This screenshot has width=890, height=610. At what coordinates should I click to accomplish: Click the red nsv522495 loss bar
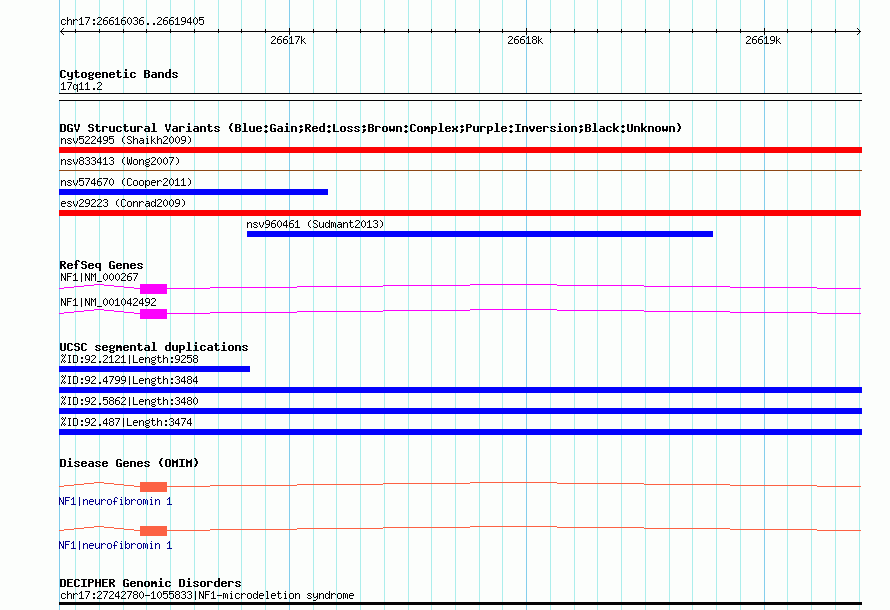(460, 150)
